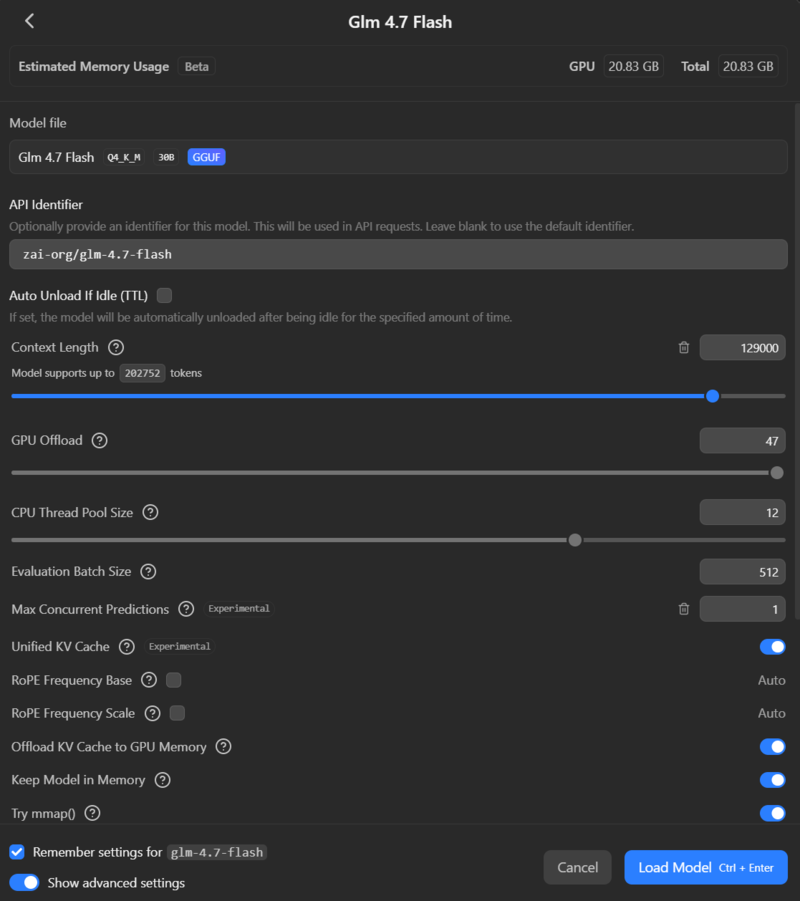Click Keep Model in Memory help icon
Screen dimensions: 800x901
coord(162,780)
